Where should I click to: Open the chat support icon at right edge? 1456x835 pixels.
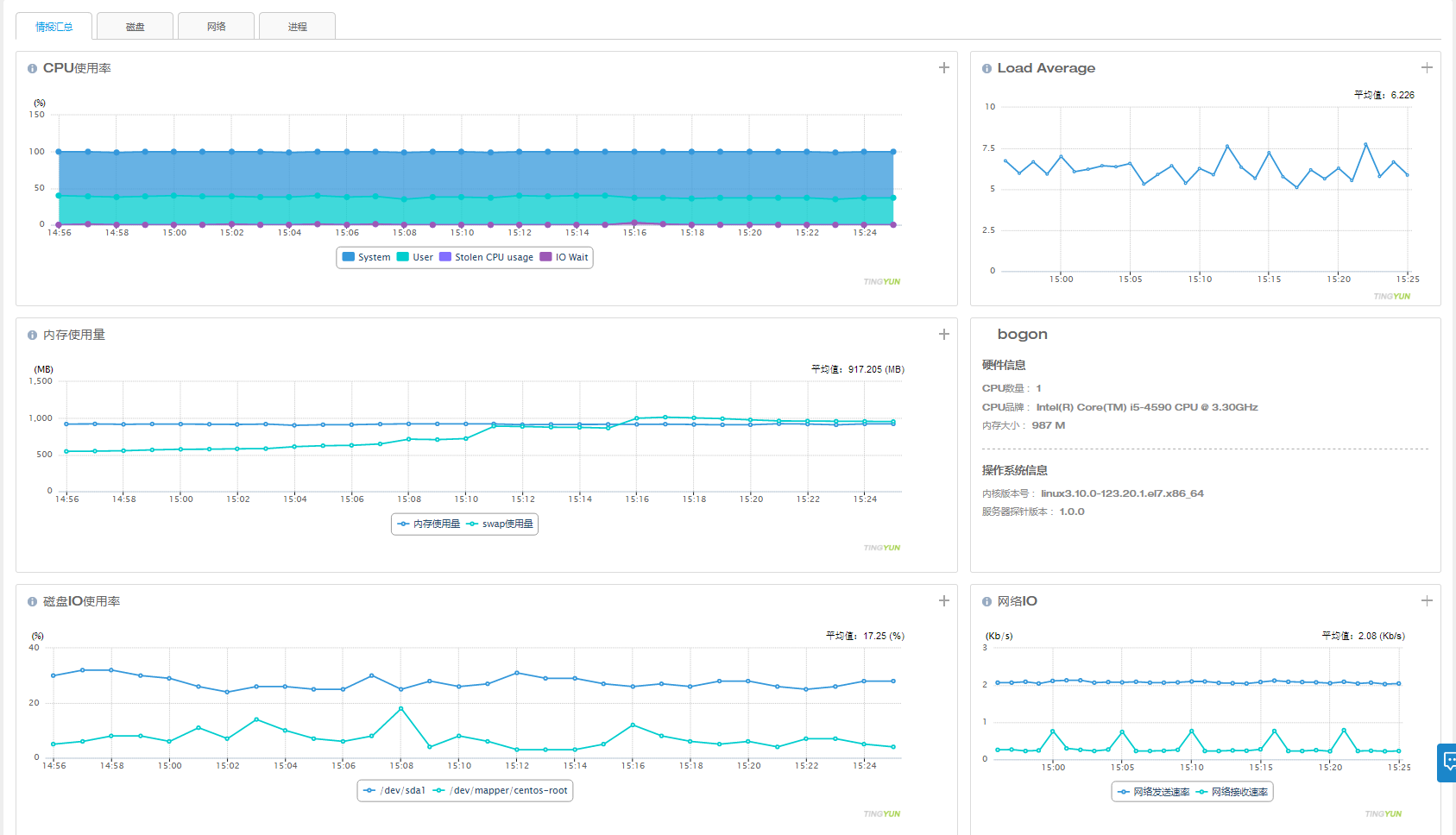[x=1447, y=763]
